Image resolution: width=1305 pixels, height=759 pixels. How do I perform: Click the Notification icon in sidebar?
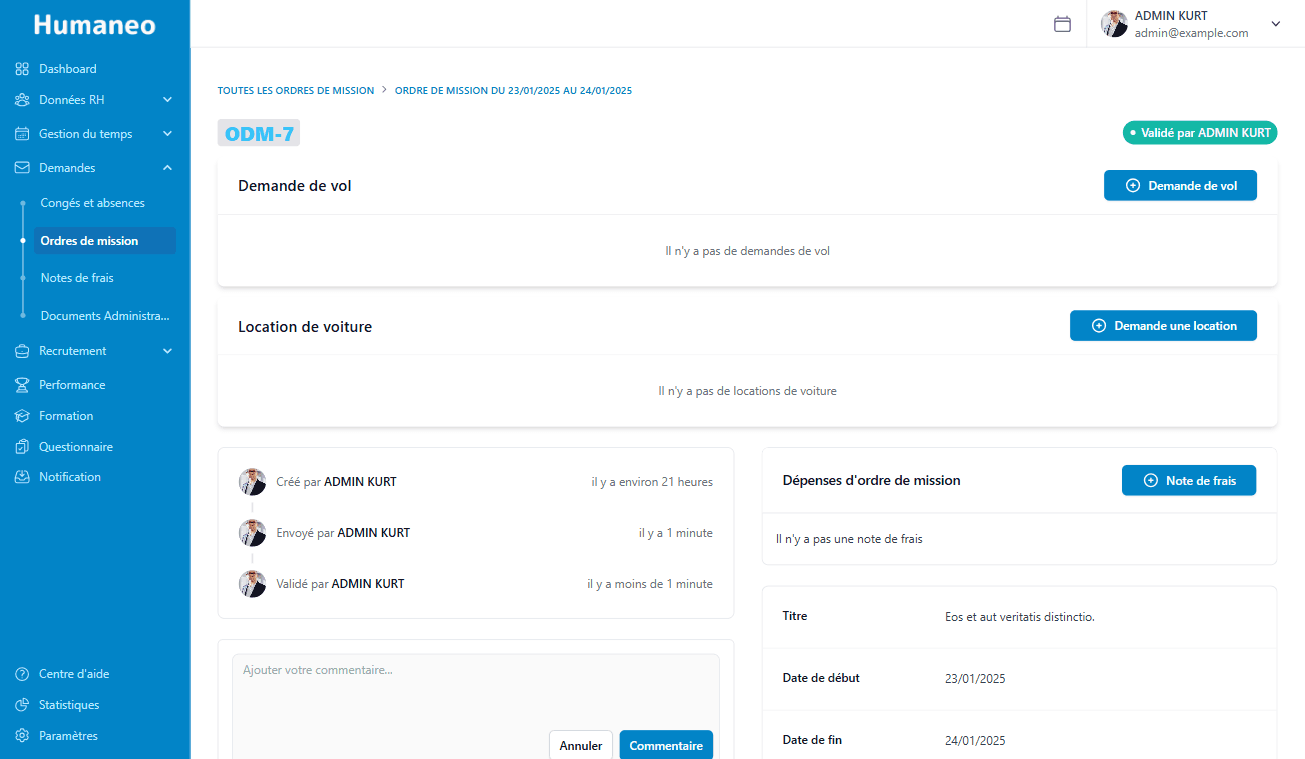(x=22, y=477)
